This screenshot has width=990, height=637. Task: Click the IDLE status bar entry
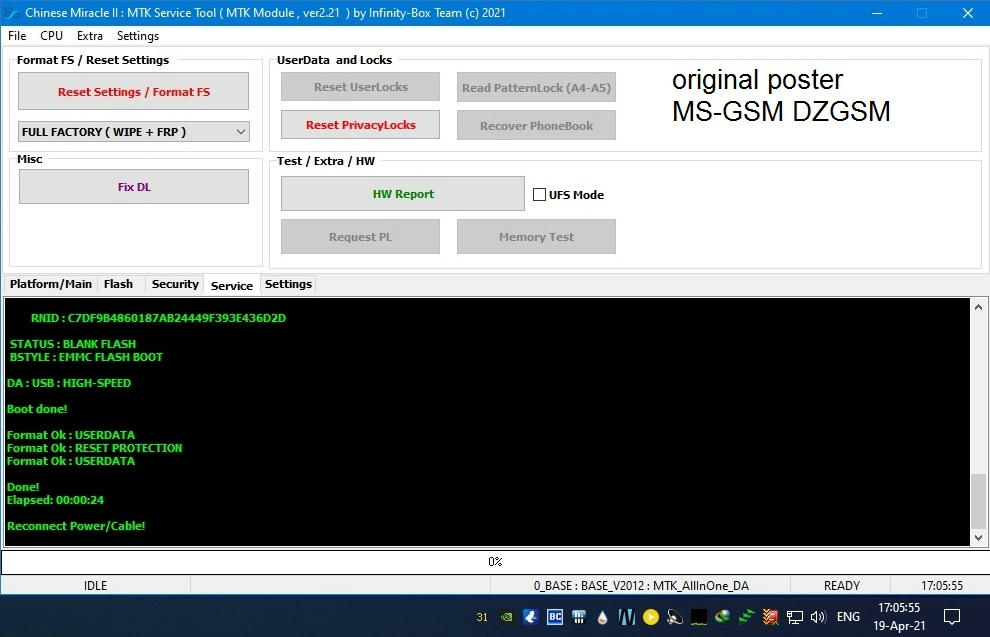[x=95, y=586]
